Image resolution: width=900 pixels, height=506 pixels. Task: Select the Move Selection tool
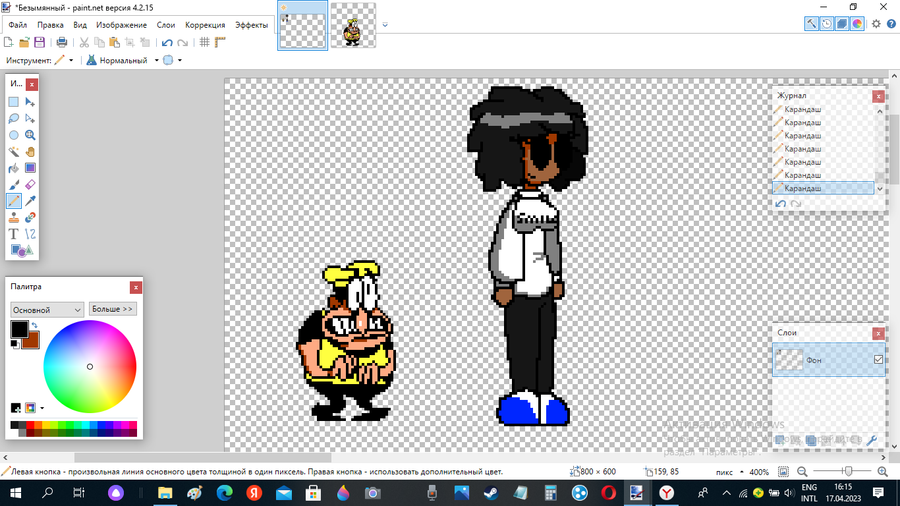click(30, 119)
